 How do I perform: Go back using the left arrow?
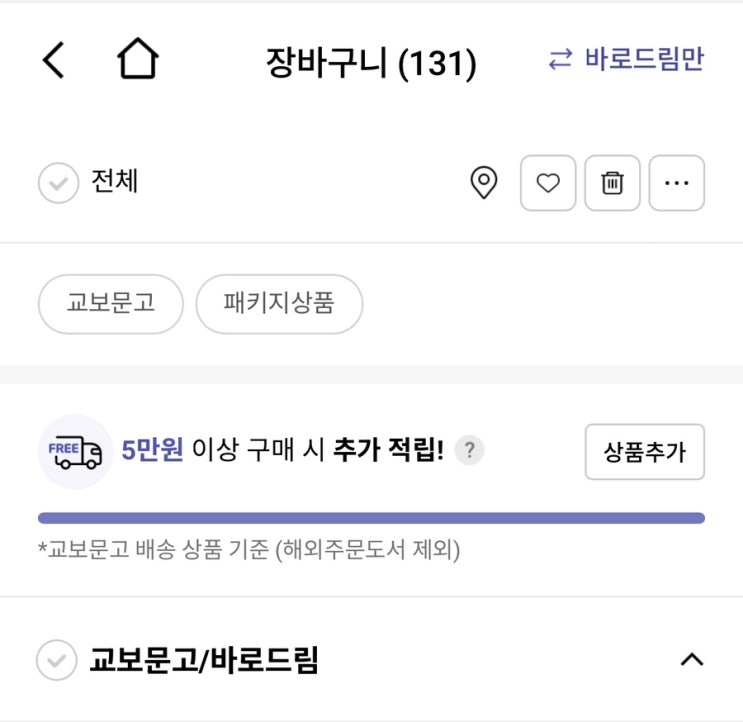click(x=54, y=60)
